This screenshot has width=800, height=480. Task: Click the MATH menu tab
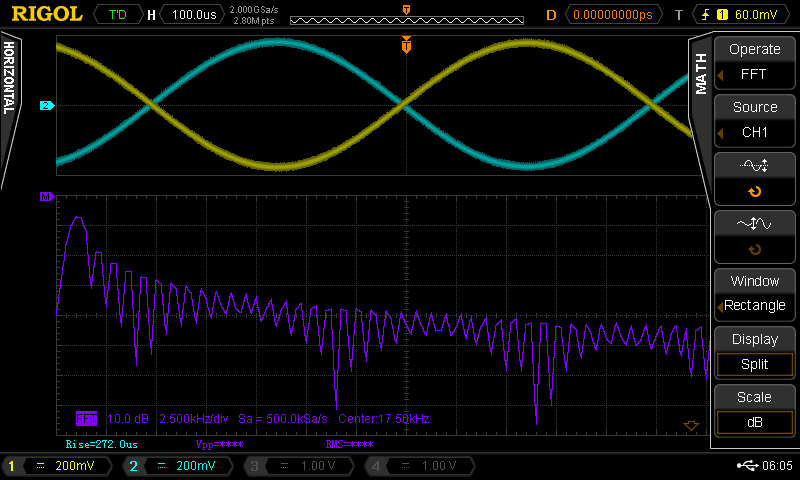[701, 74]
